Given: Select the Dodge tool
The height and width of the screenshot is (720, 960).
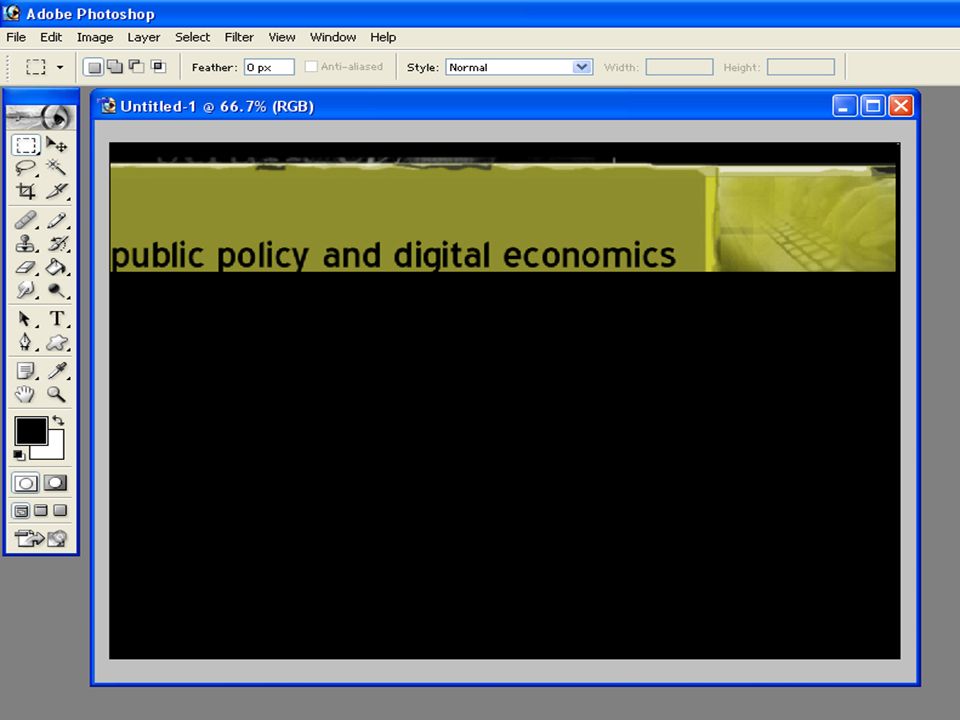Looking at the screenshot, I should coord(56,290).
